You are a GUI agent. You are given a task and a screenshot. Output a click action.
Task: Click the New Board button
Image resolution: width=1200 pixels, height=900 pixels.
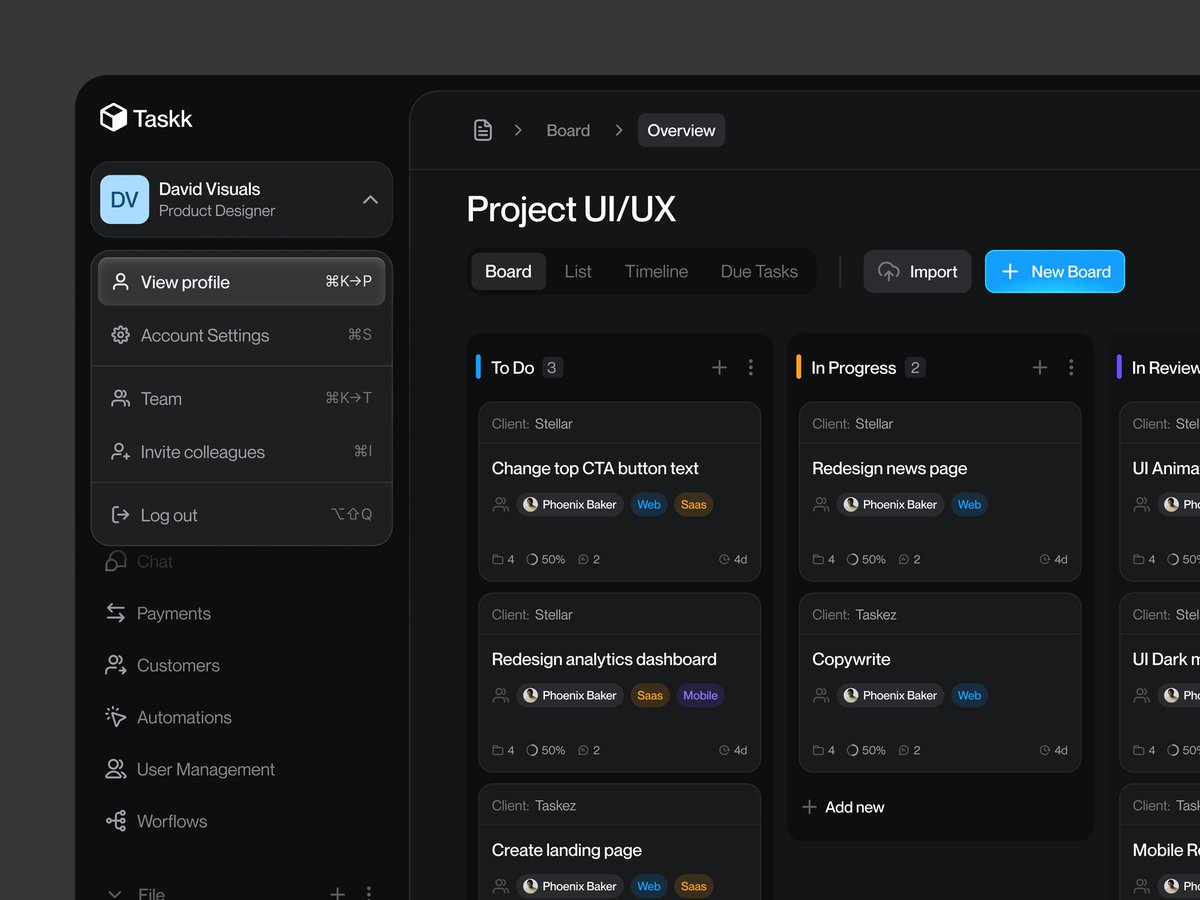click(x=1055, y=271)
